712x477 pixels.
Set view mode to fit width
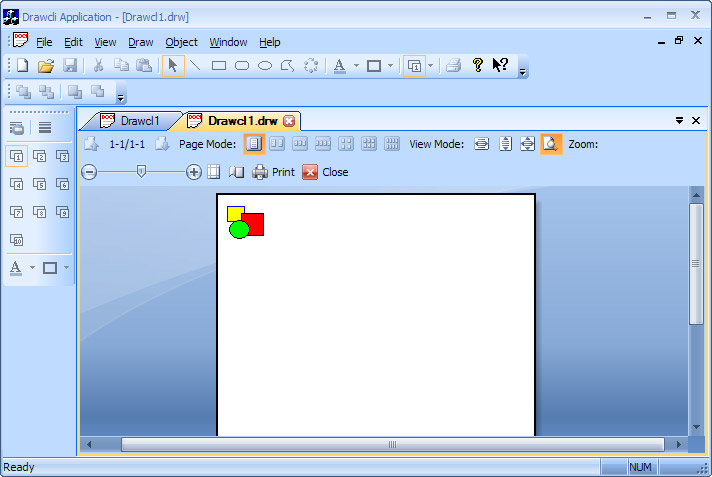(x=481, y=144)
